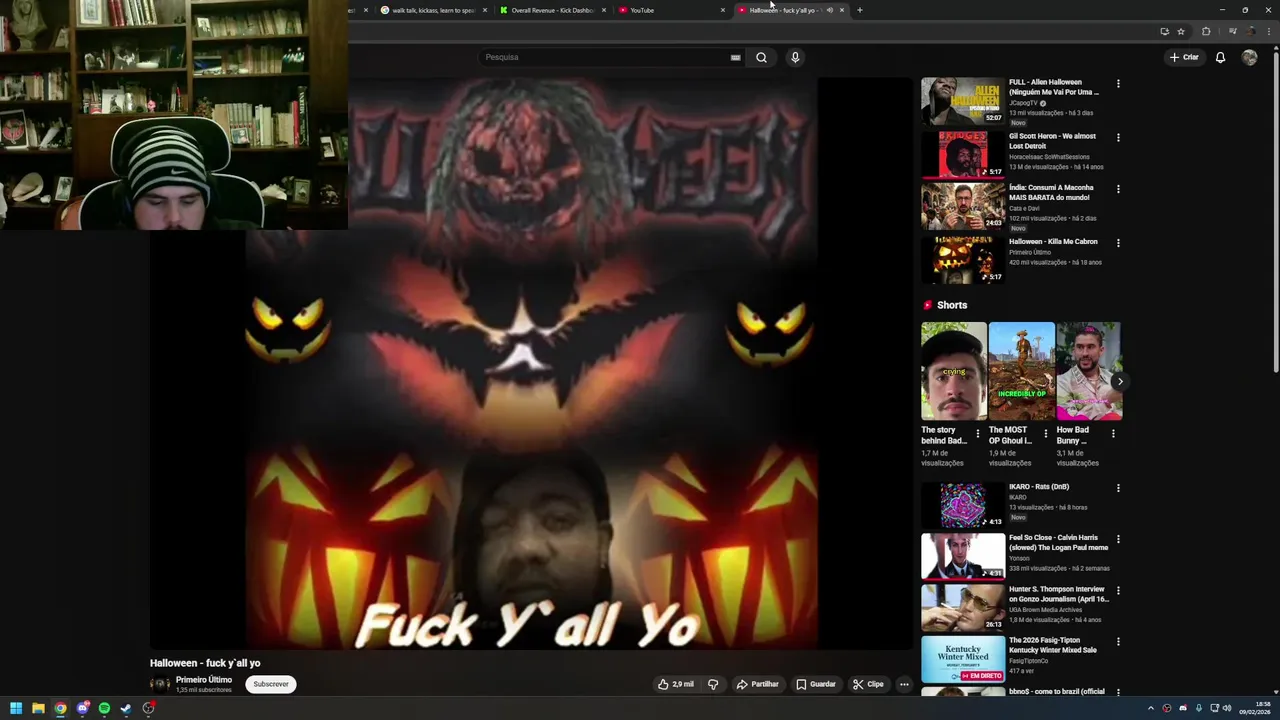
Task: Bookmark this page with the star icon
Action: (1181, 31)
